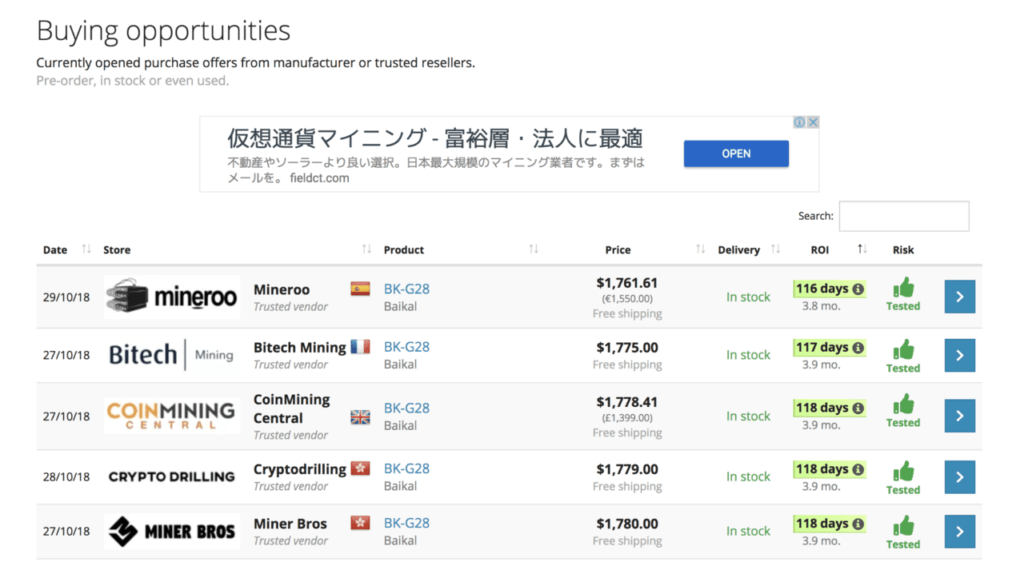Click the mineroo store logo

click(172, 297)
